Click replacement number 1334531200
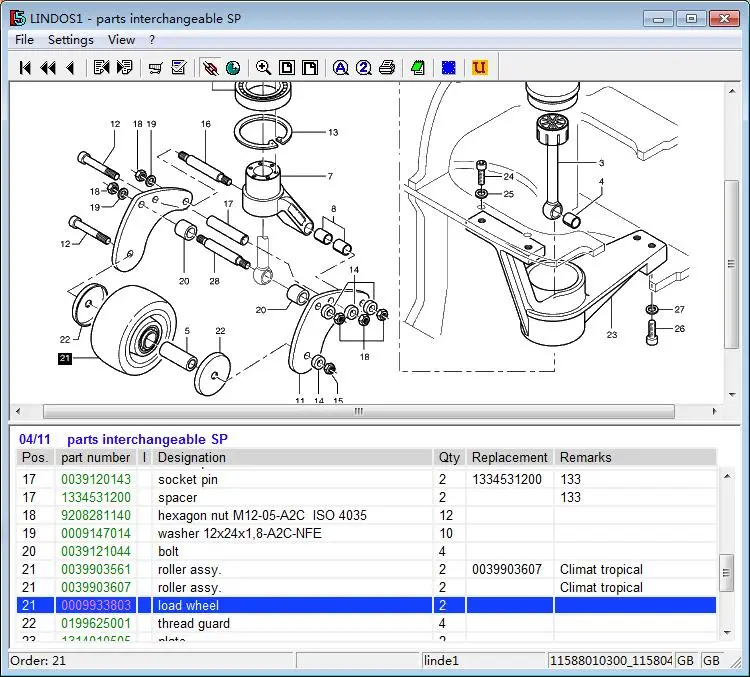Image resolution: width=750 pixels, height=677 pixels. pyautogui.click(x=506, y=479)
